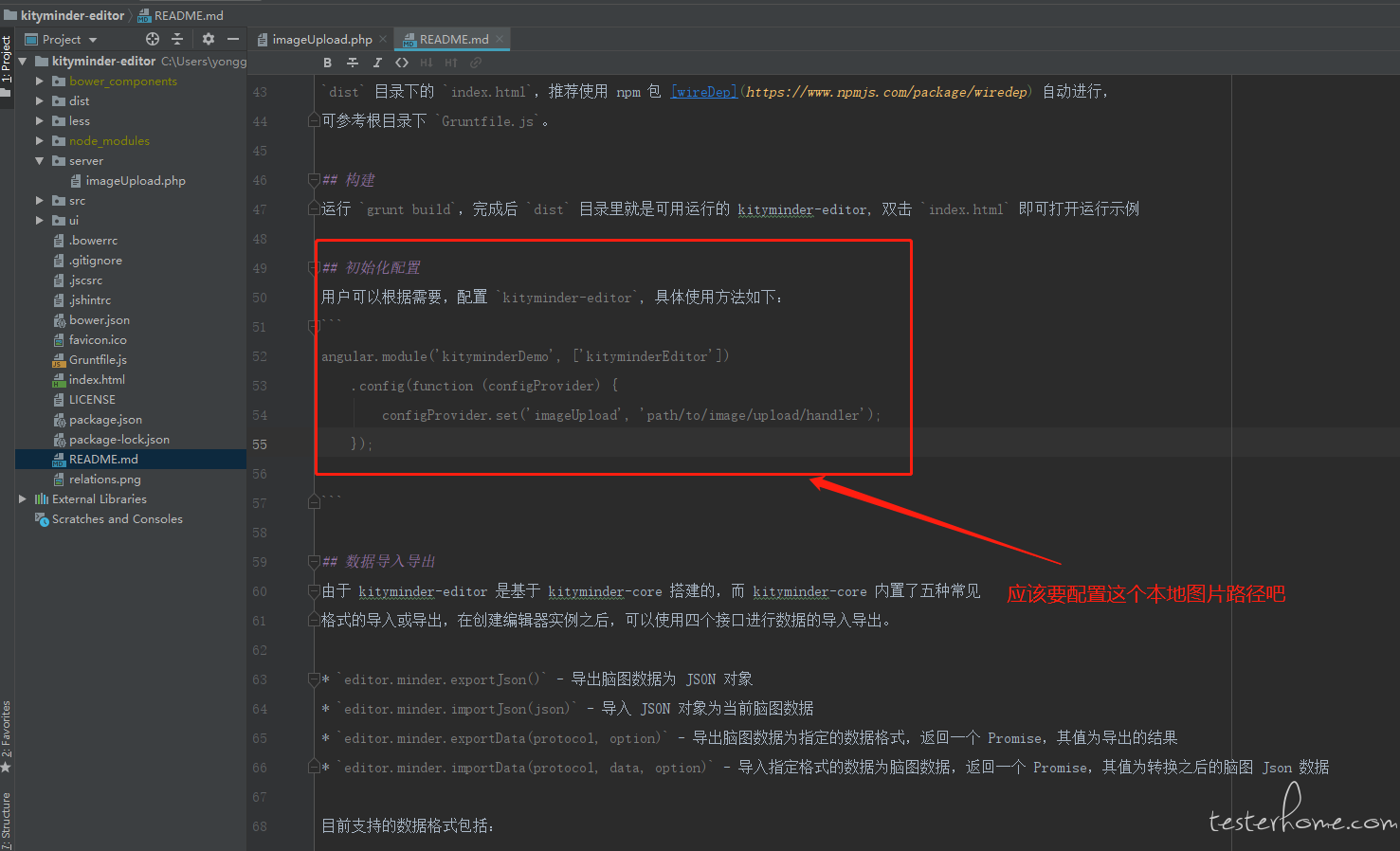The width and height of the screenshot is (1400, 851).
Task: Open Project panel settings gear
Action: [x=209, y=39]
